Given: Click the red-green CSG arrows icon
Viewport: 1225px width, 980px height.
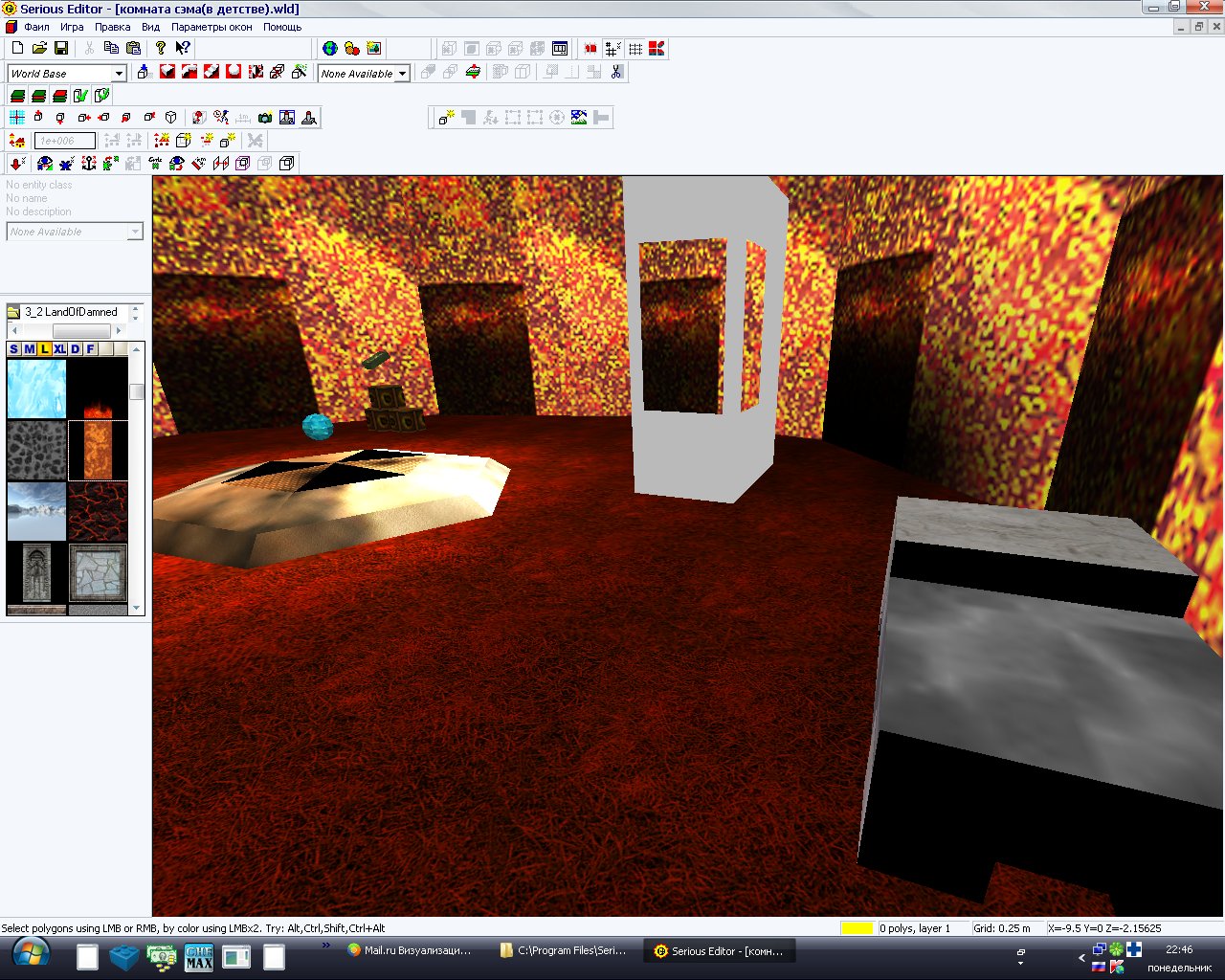Looking at the screenshot, I should pyautogui.click(x=473, y=72).
